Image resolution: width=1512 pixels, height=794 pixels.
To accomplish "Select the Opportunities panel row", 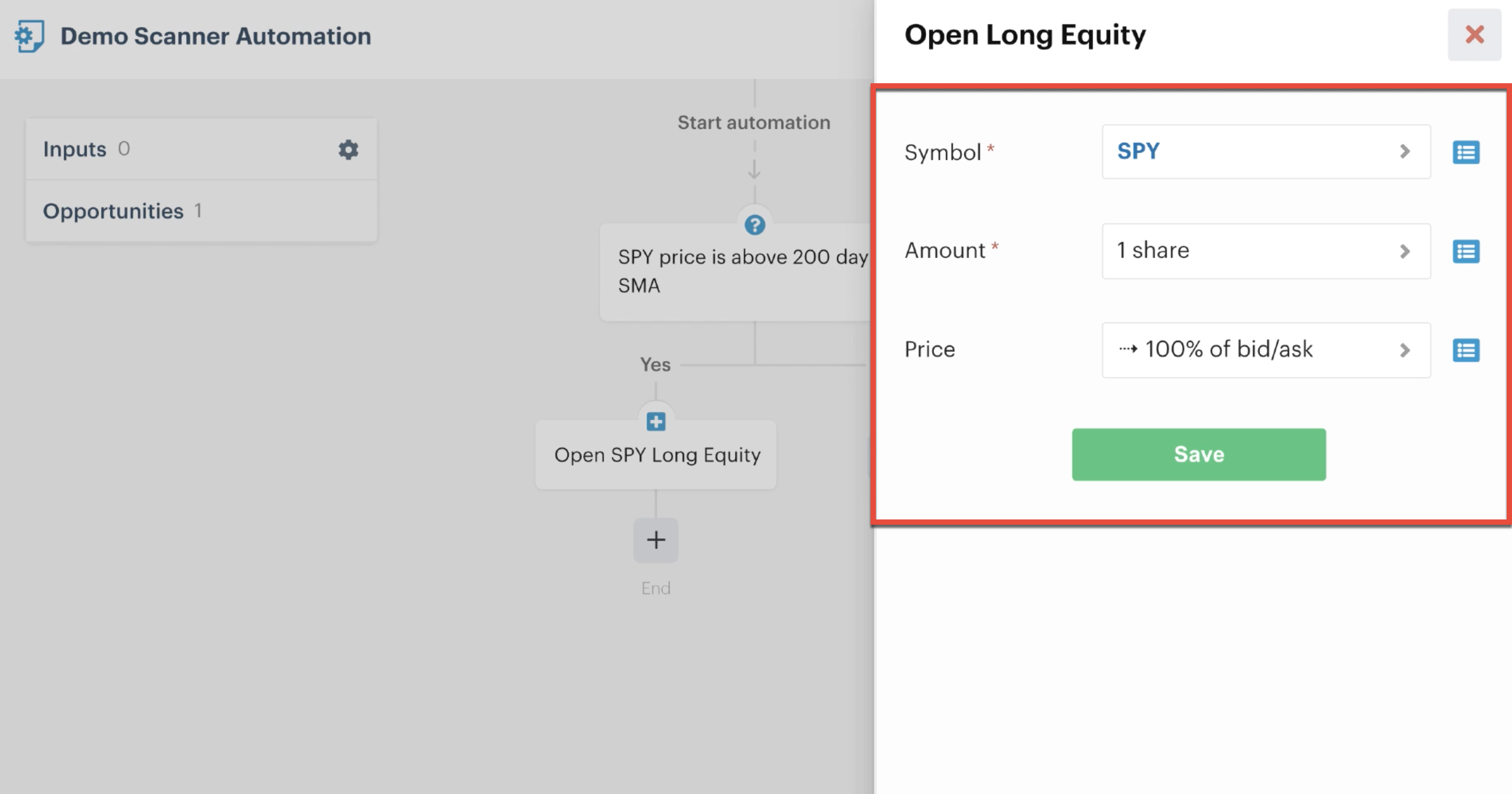I will click(201, 211).
